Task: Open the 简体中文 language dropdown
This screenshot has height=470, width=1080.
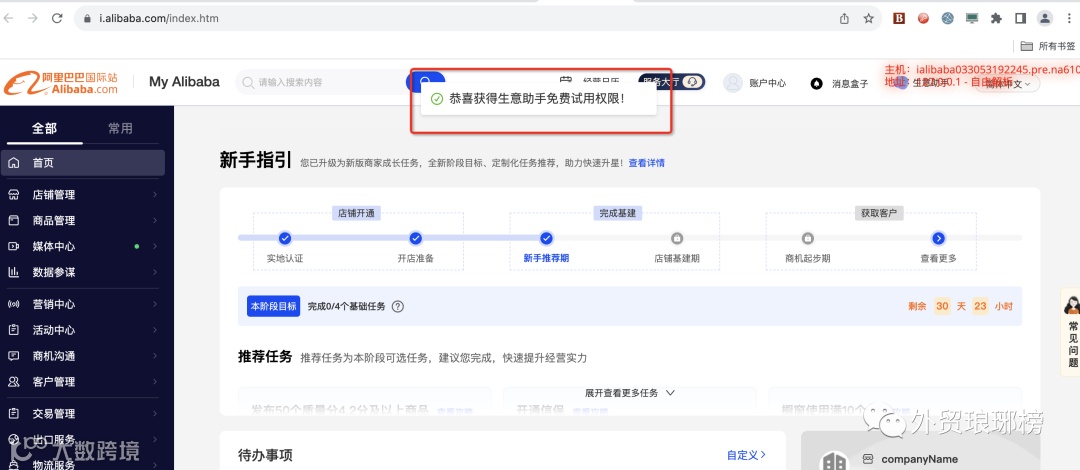Action: click(1008, 83)
